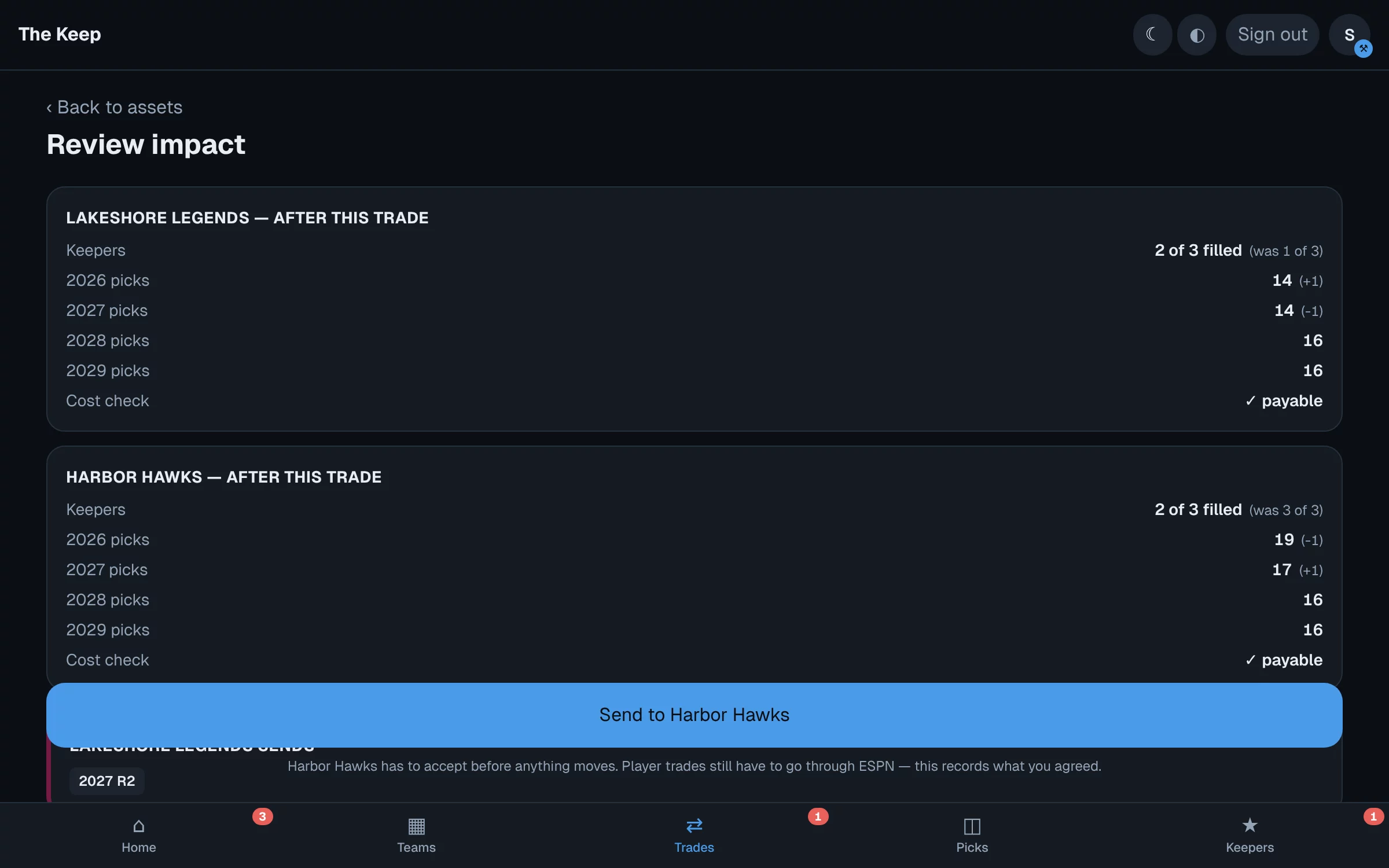This screenshot has width=1389, height=868.
Task: Open Picks tab in bottom nav
Action: (972, 836)
